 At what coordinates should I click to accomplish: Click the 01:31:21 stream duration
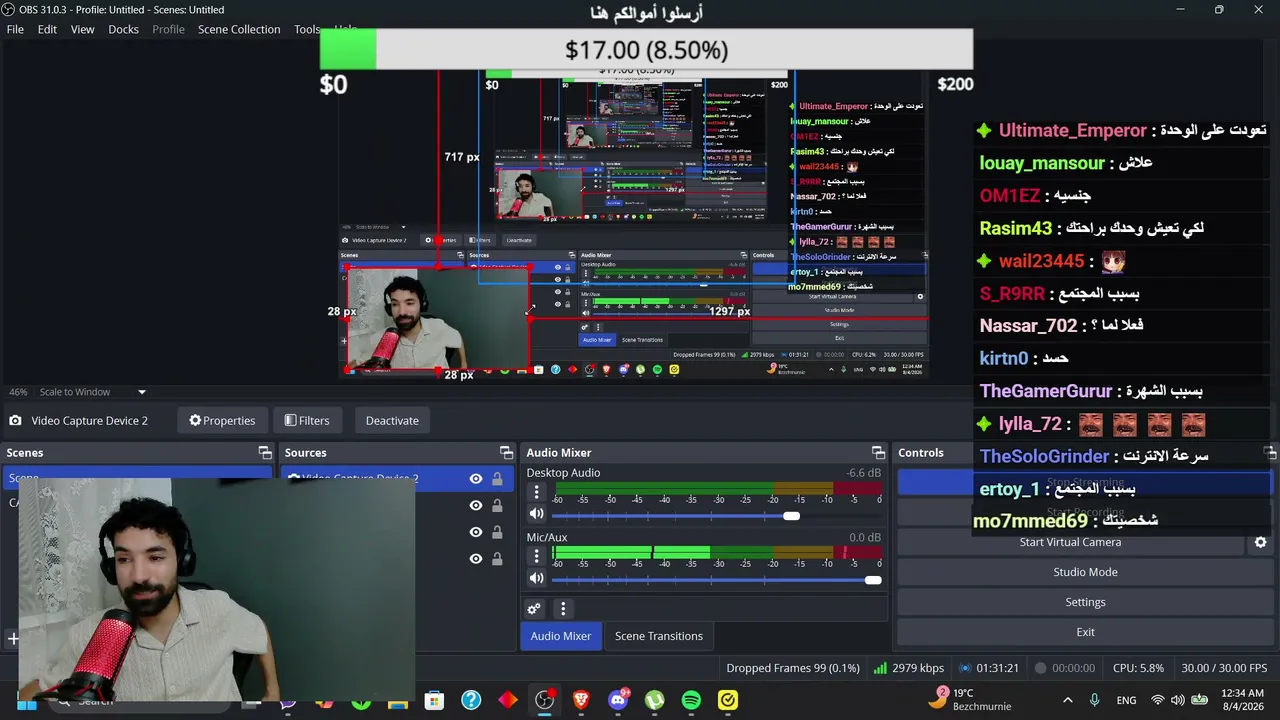click(x=998, y=668)
